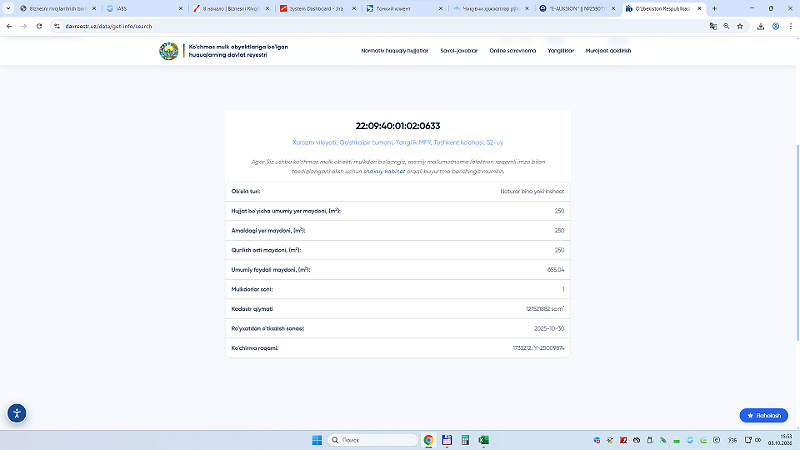Bookmark this page with the star icon
The height and width of the screenshot is (450, 800).
point(740,26)
